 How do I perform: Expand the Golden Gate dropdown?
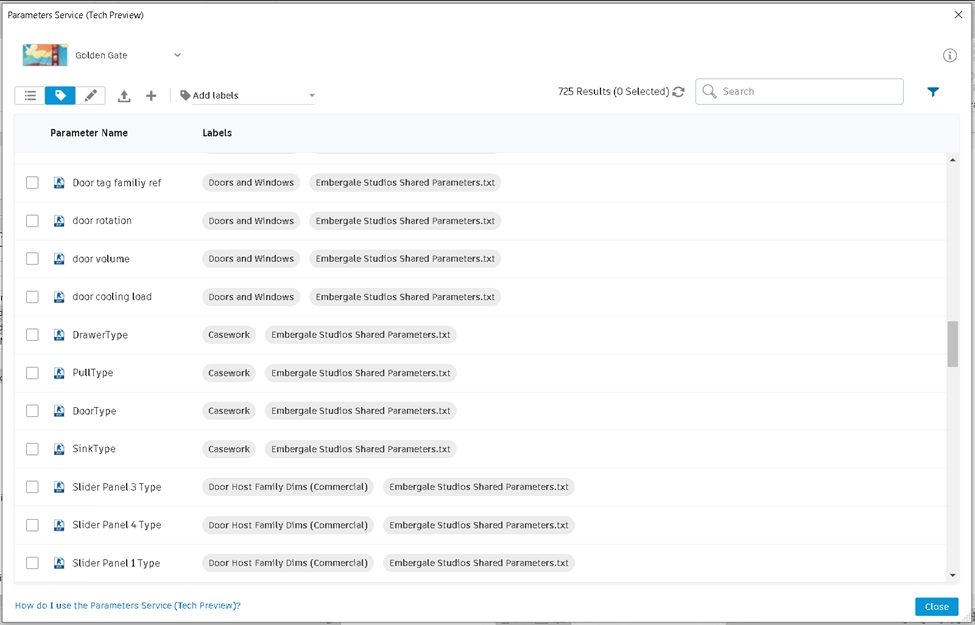coord(177,55)
